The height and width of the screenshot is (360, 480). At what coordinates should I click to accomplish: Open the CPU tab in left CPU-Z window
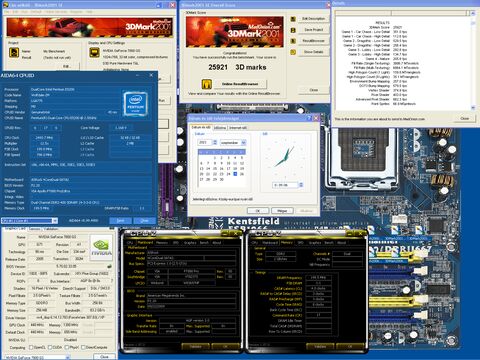coord(130,243)
